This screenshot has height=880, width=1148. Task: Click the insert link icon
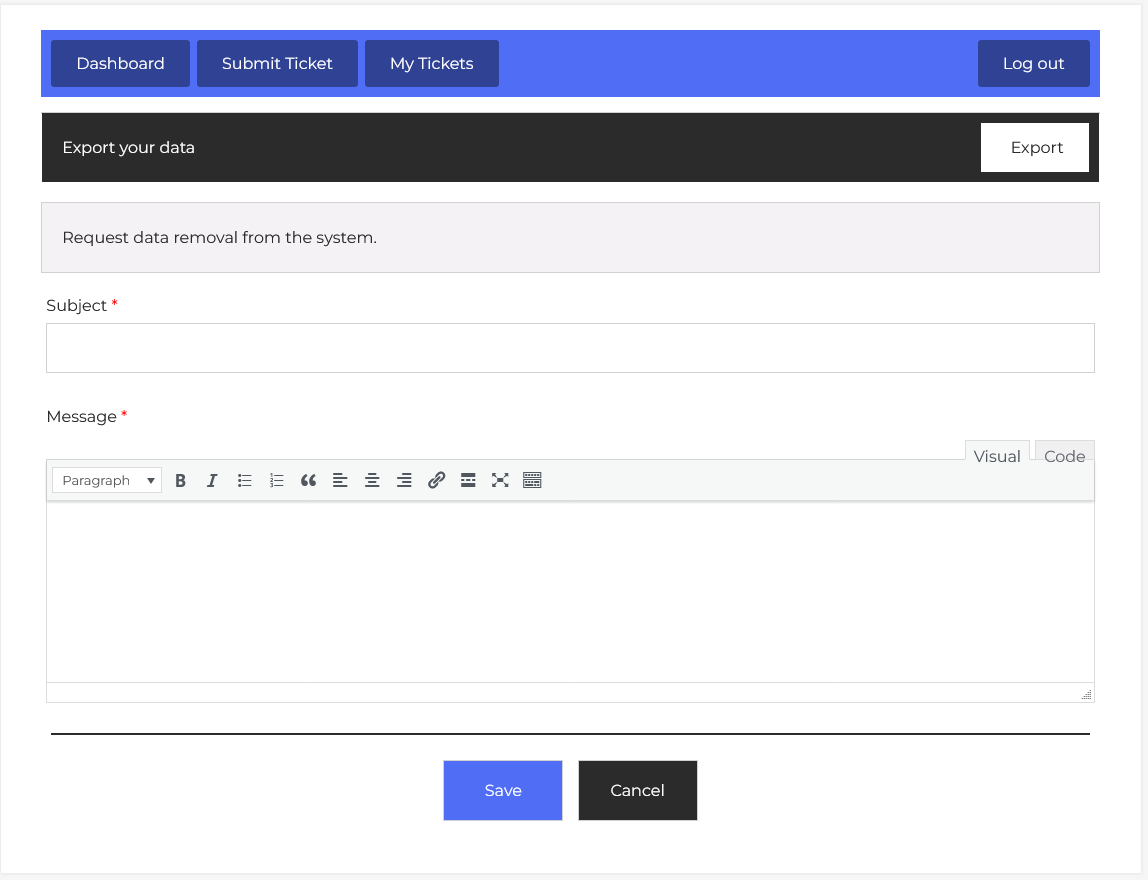point(436,481)
